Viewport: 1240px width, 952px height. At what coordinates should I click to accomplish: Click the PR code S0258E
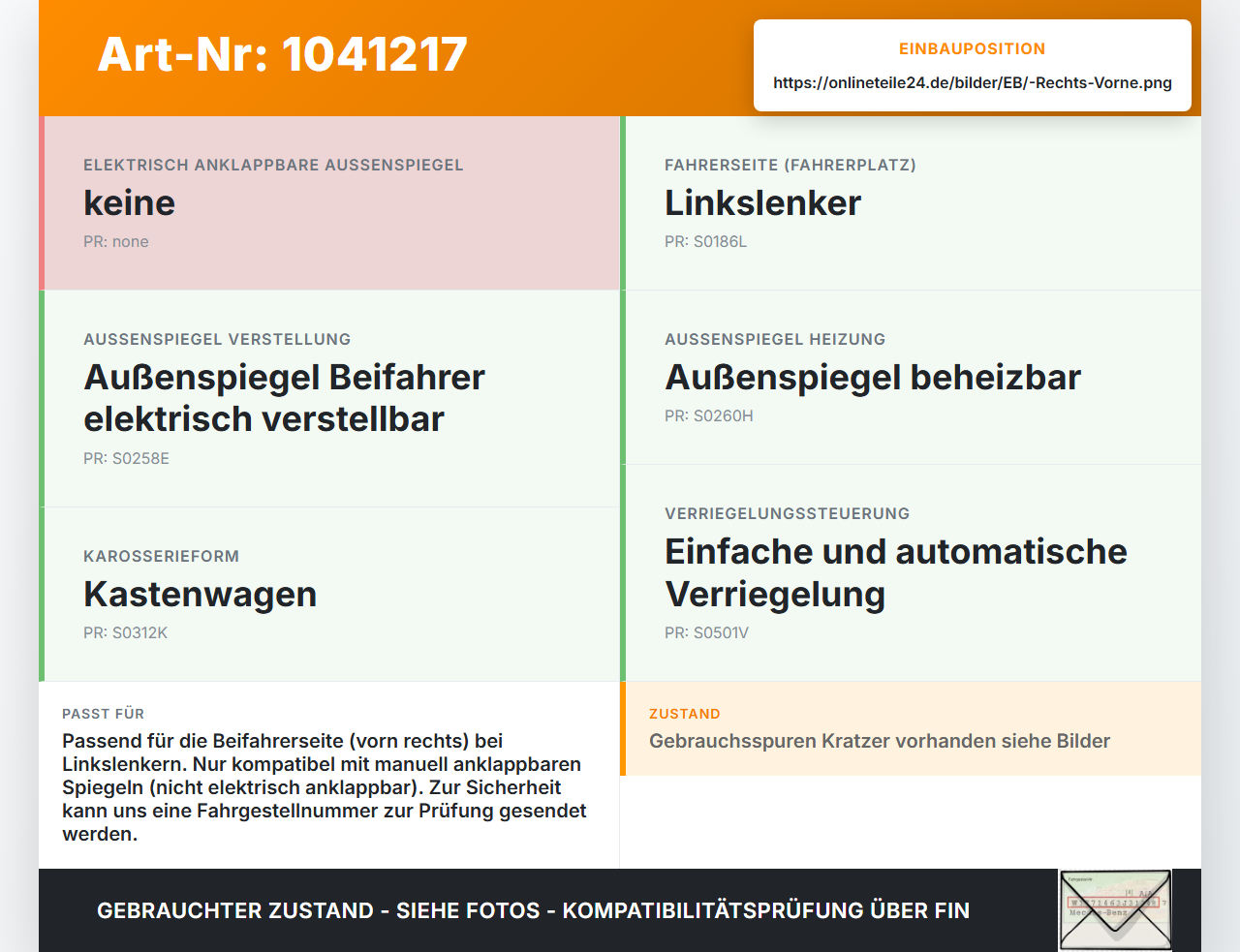pyautogui.click(x=126, y=459)
